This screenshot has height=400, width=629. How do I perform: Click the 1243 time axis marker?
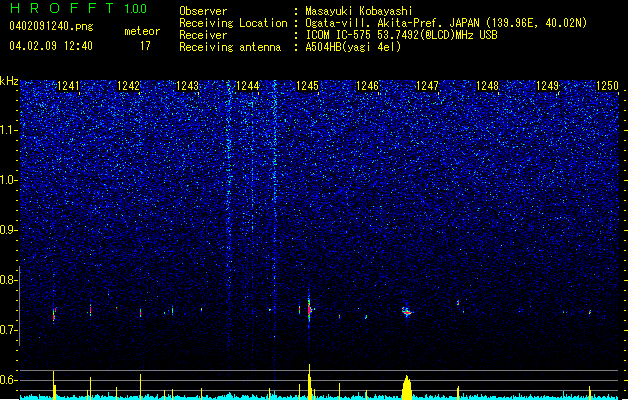188,86
